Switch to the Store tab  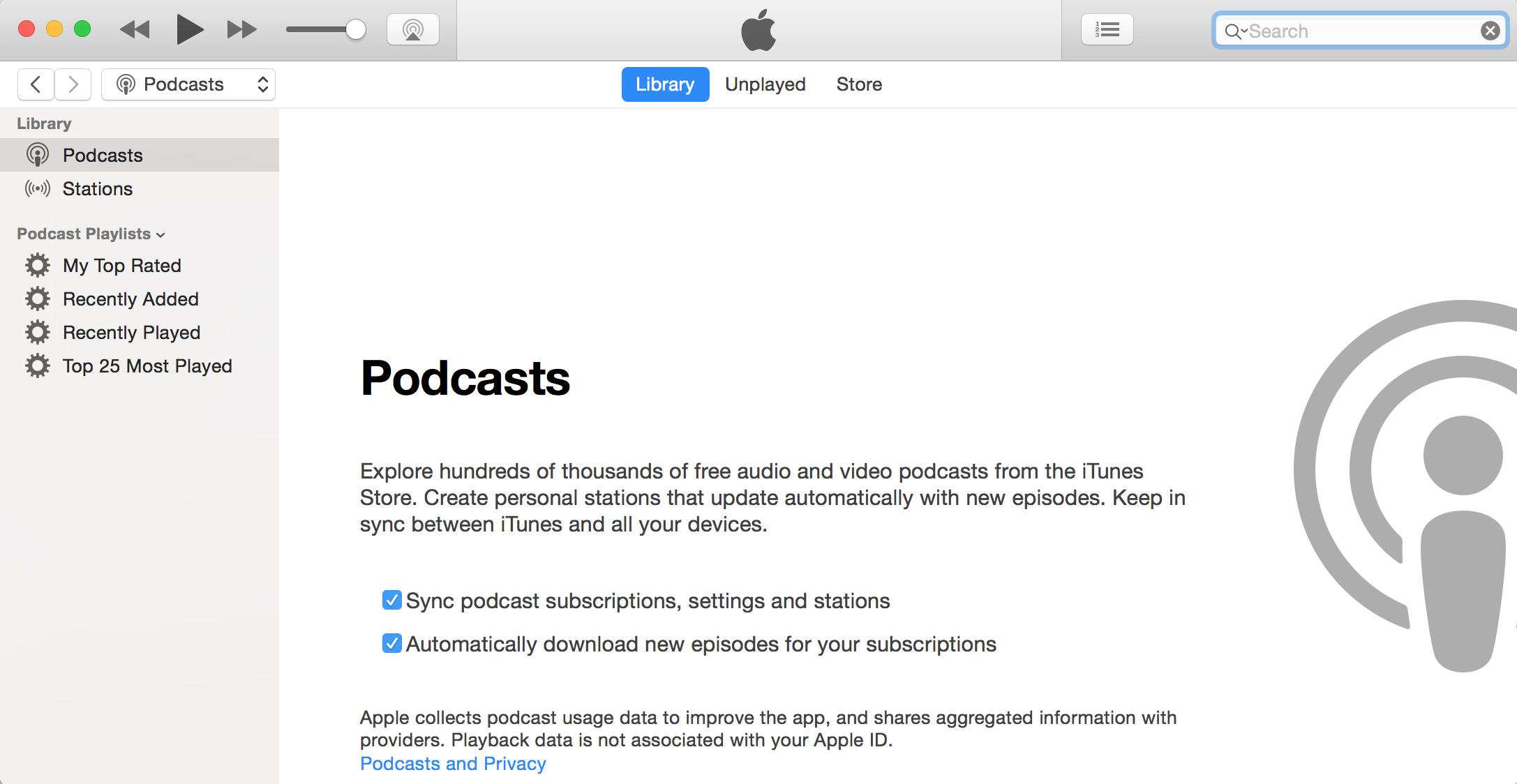[859, 84]
